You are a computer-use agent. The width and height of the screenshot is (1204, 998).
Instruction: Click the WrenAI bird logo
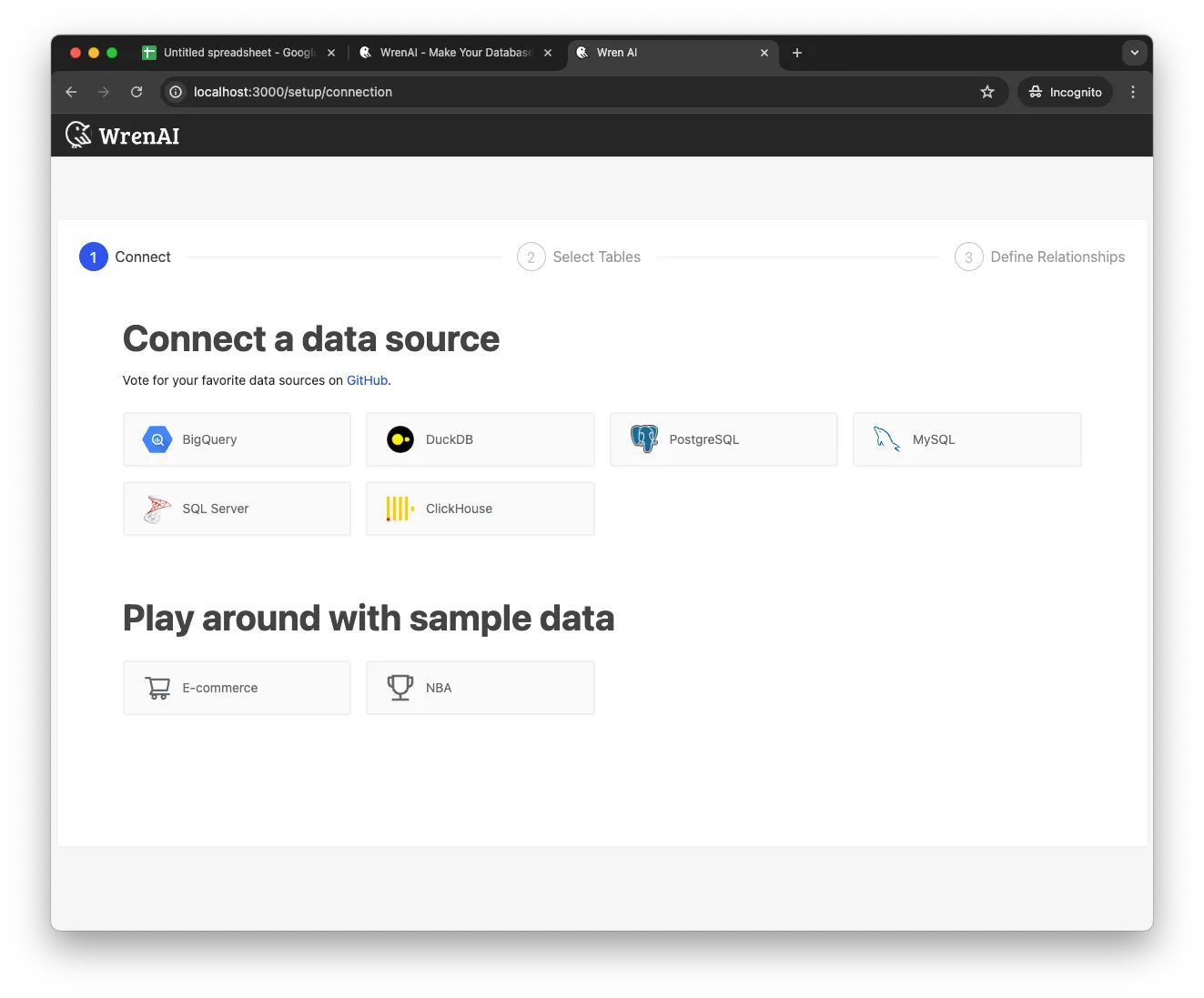tap(79, 136)
